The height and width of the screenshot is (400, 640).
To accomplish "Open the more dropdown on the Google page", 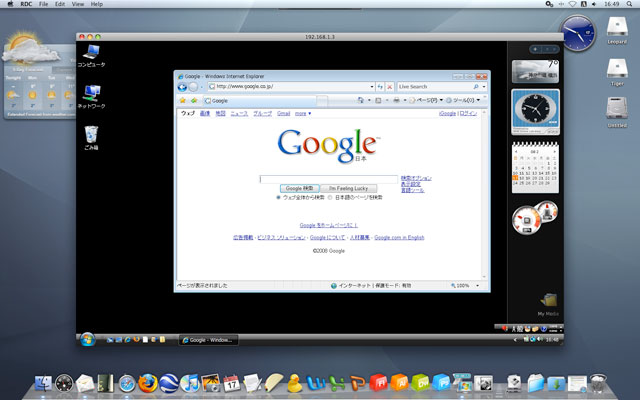I will point(303,113).
